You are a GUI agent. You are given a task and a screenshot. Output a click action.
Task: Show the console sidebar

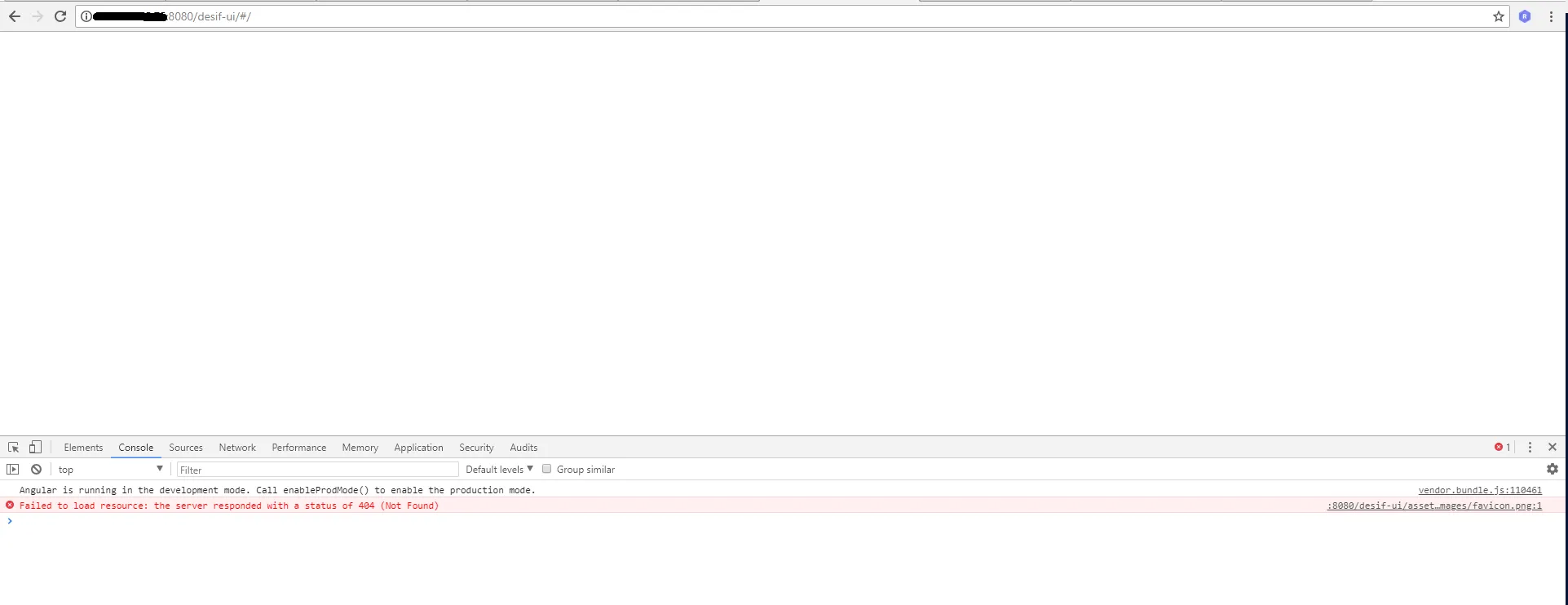tap(12, 470)
